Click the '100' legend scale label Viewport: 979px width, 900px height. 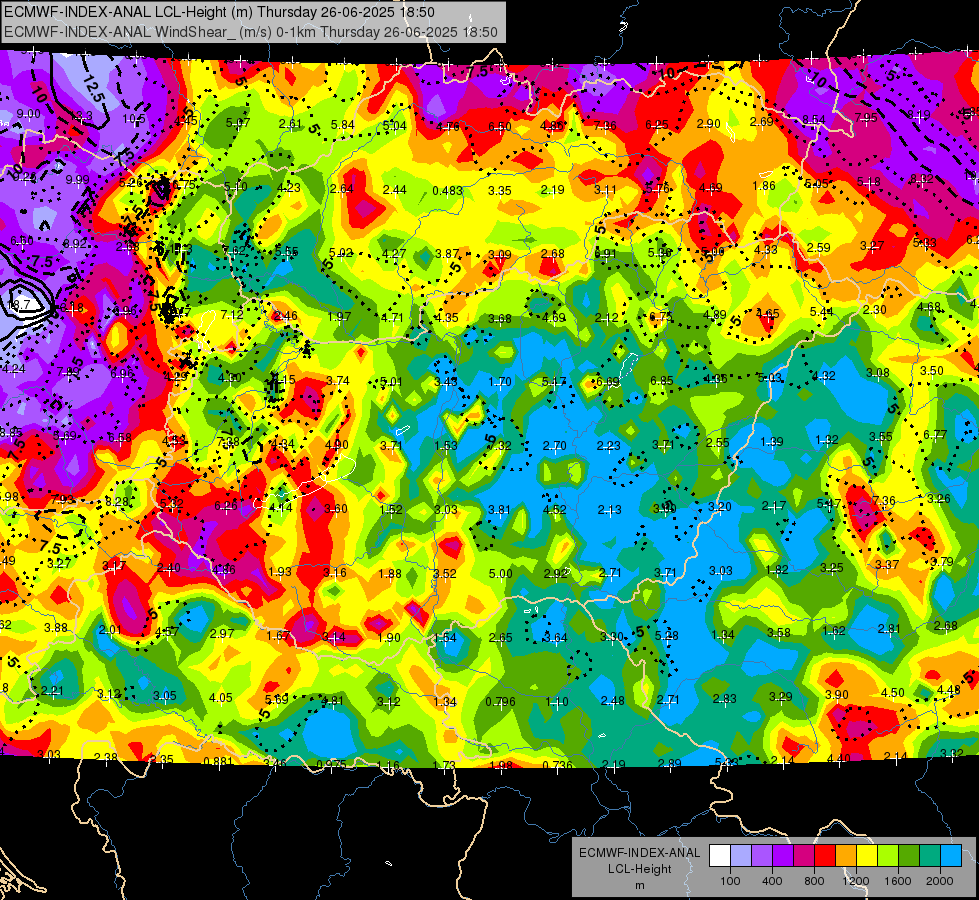pos(731,881)
